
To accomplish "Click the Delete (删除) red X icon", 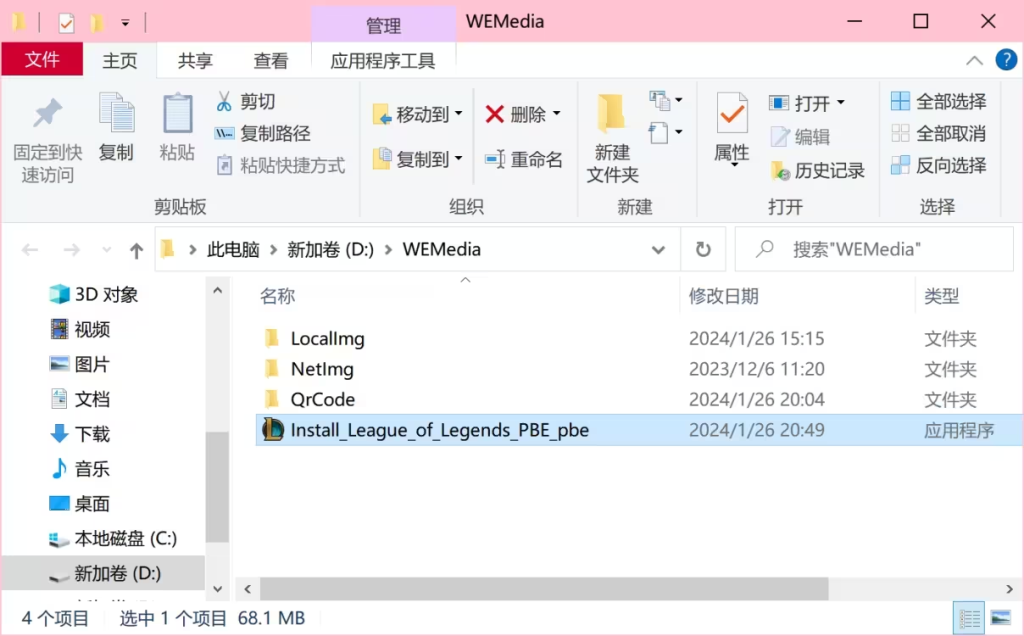I will pos(494,114).
